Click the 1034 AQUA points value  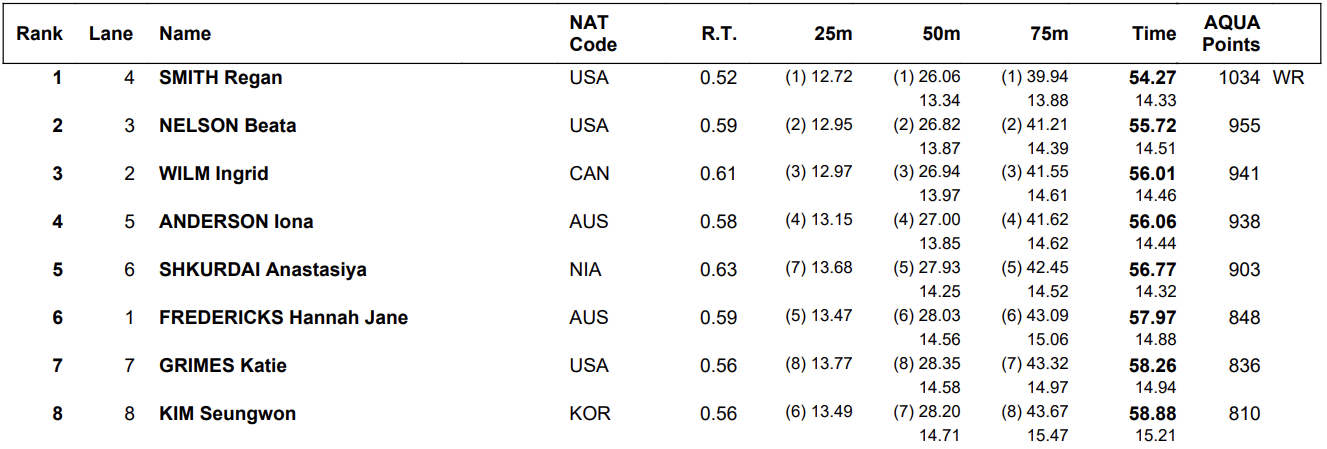tap(1239, 77)
